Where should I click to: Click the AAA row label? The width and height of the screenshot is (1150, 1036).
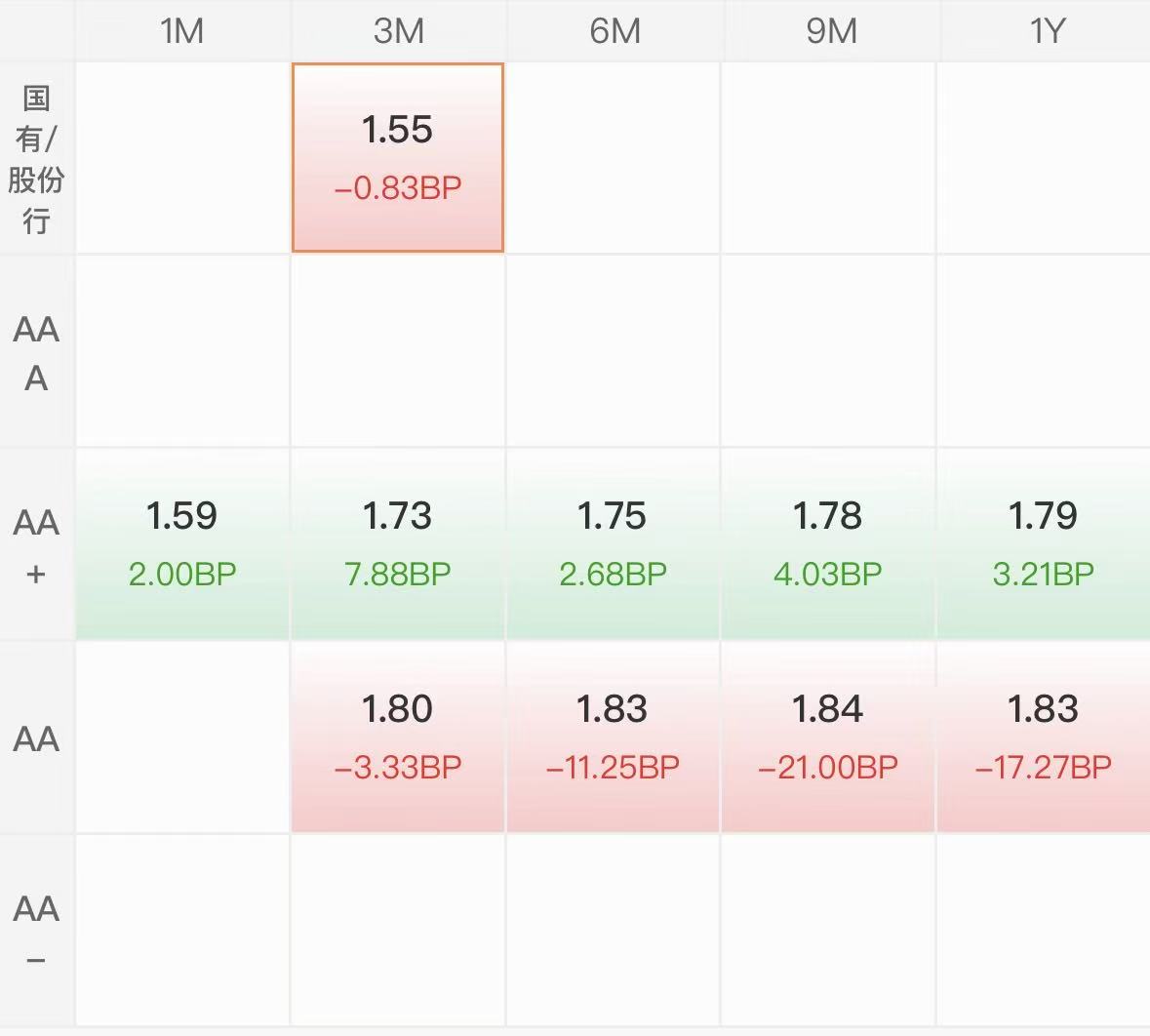coord(36,353)
